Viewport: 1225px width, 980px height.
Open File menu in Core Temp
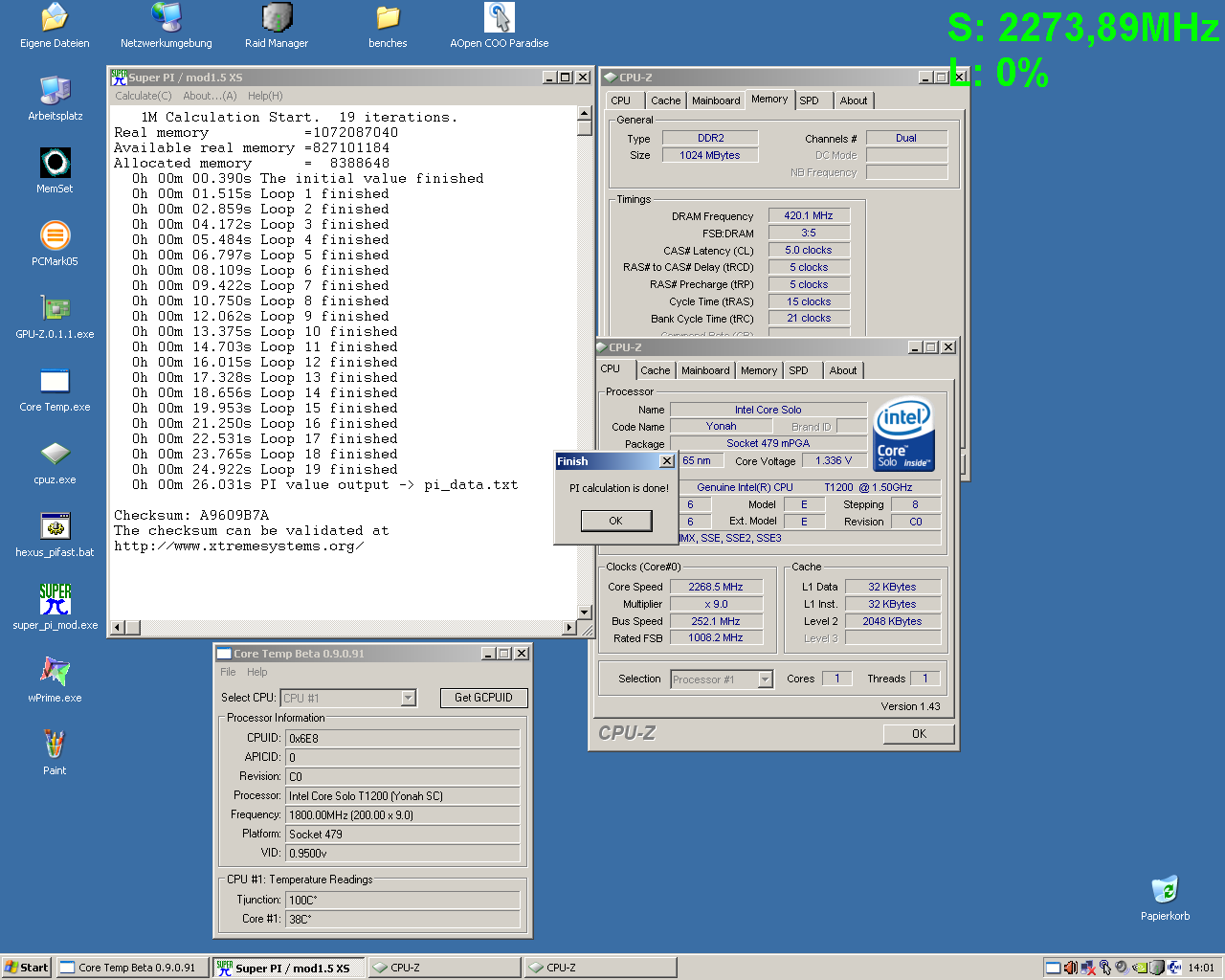(228, 672)
